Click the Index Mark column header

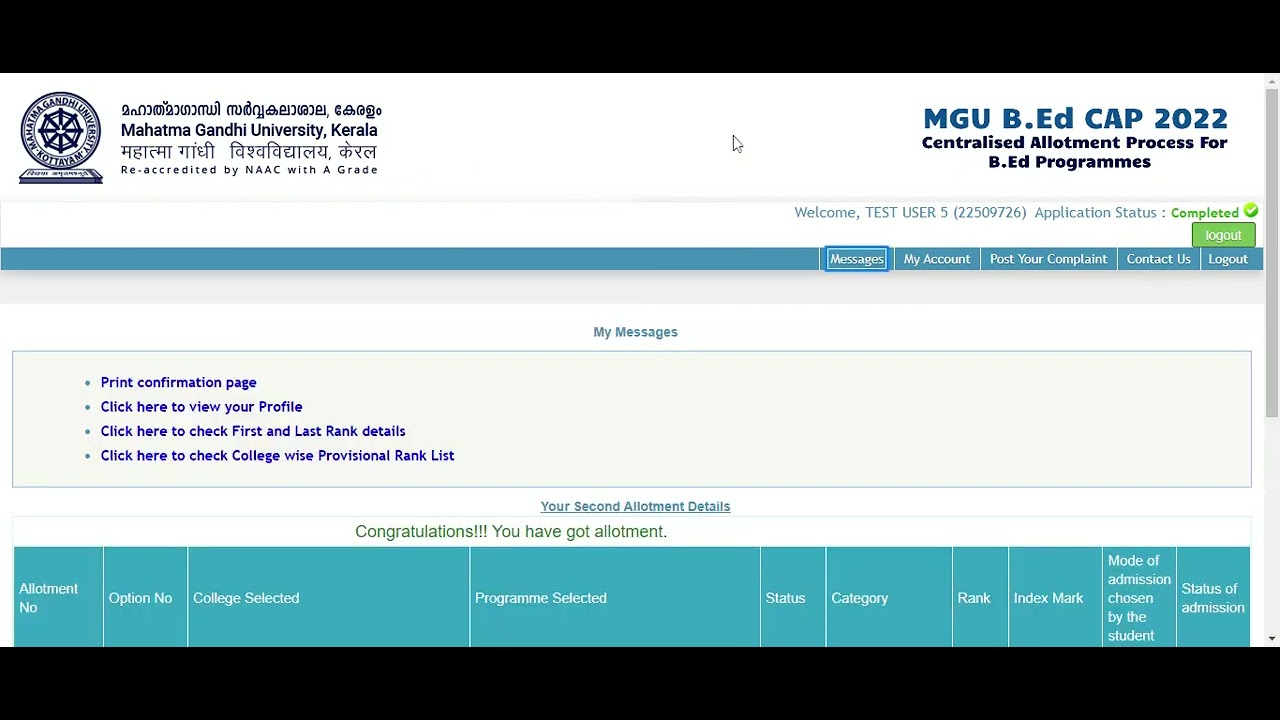click(1055, 598)
